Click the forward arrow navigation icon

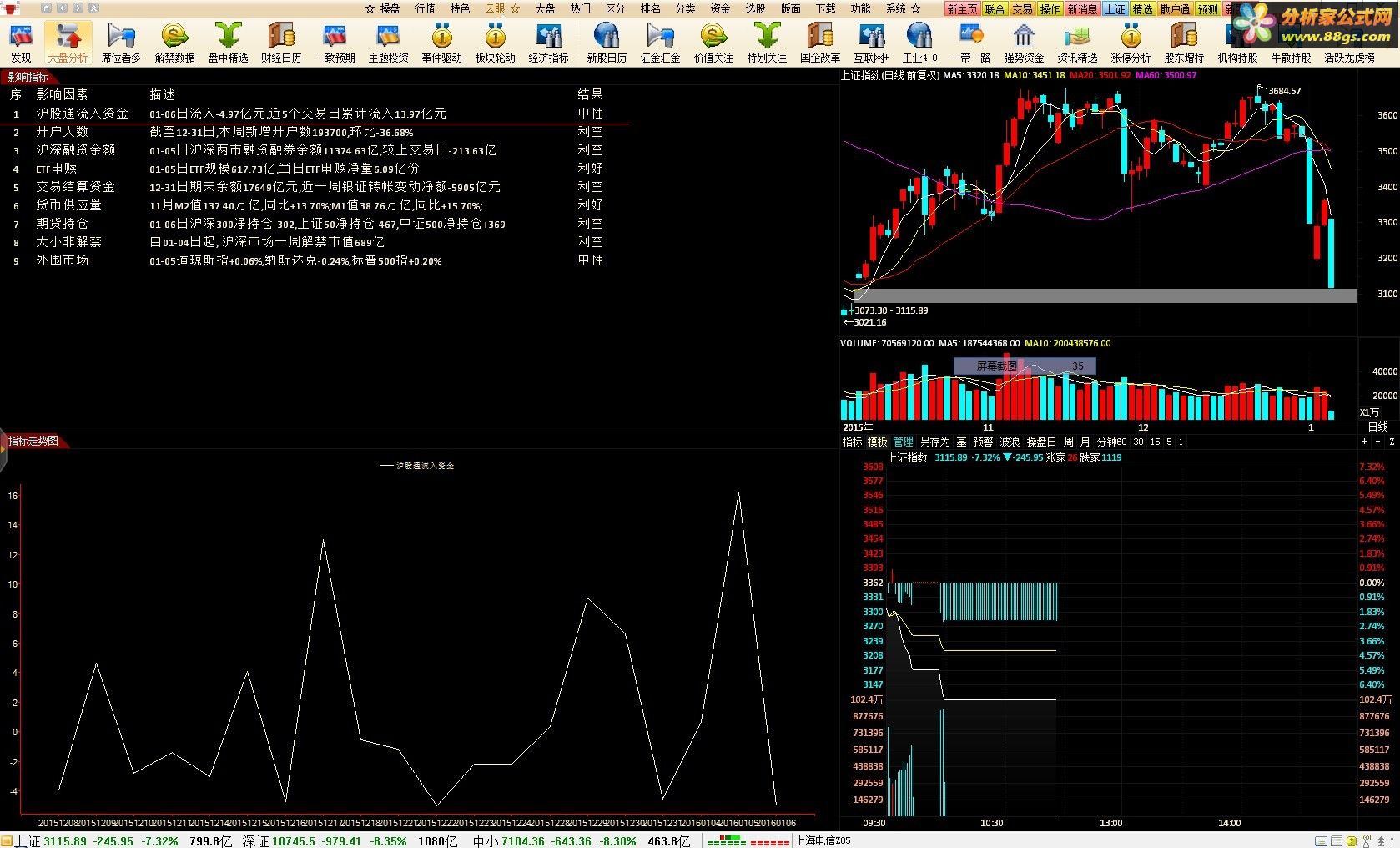tap(78, 8)
